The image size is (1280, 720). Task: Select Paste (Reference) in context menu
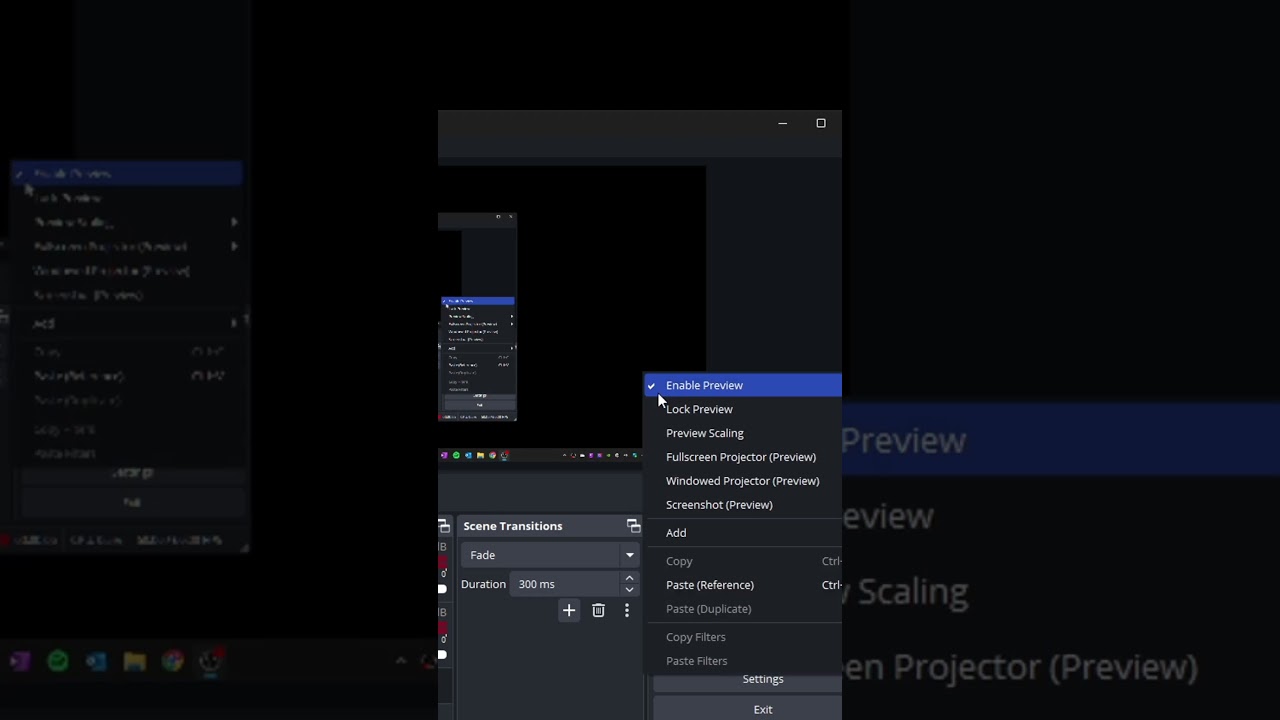click(742, 585)
